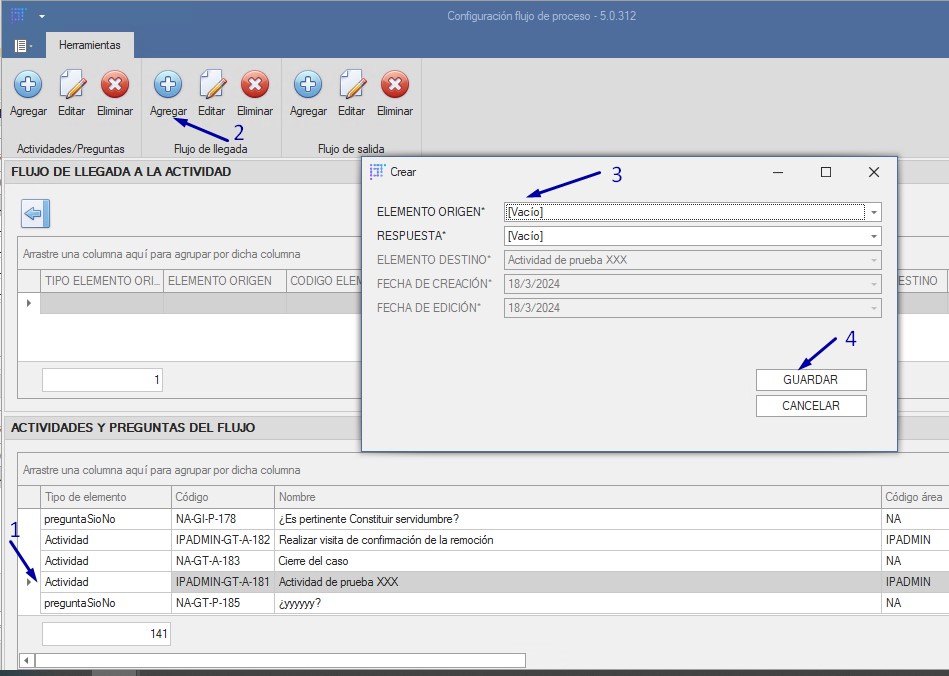
Task: Select row Actividad de prueba XXX
Action: [x=340, y=582]
